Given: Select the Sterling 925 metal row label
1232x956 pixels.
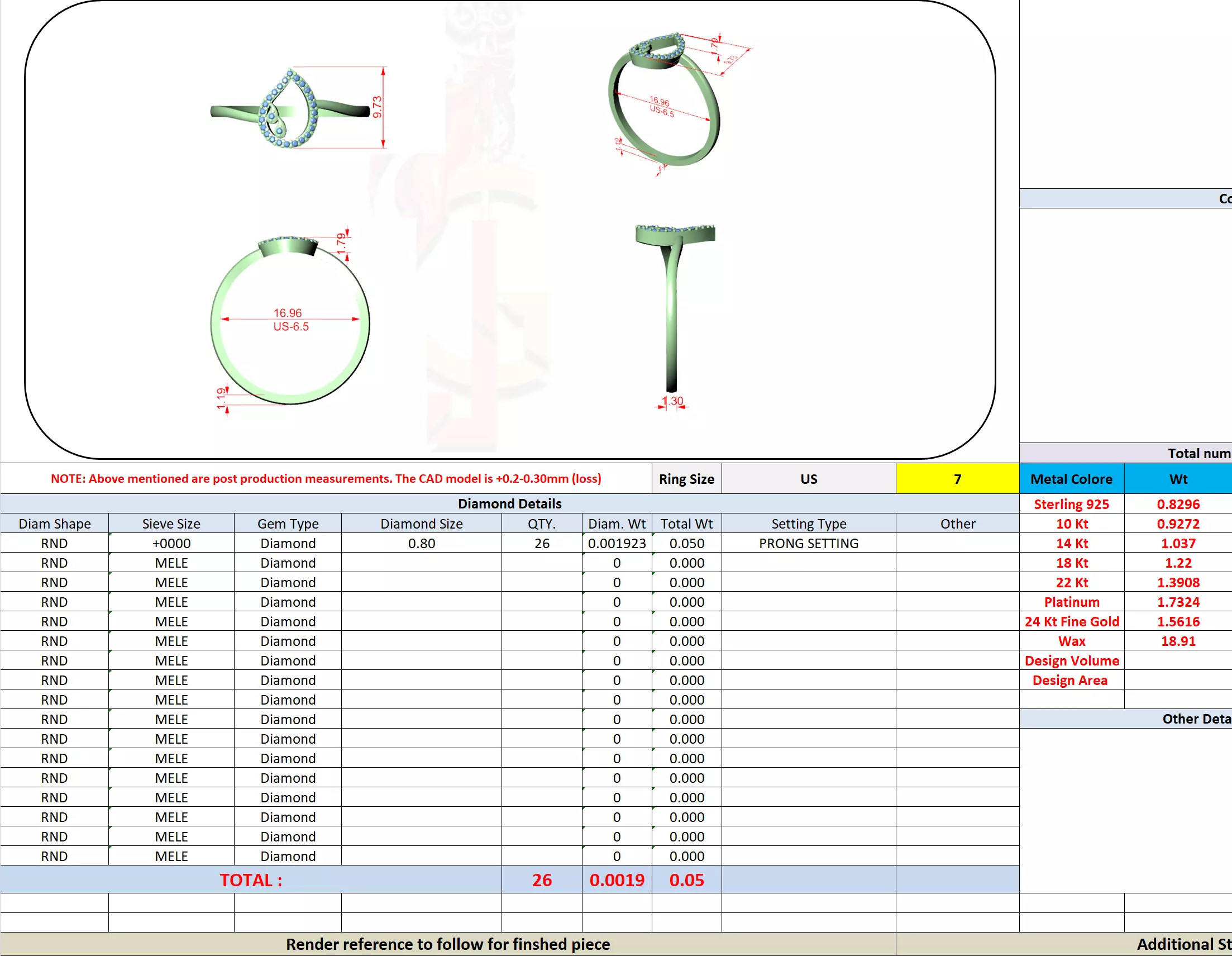Looking at the screenshot, I should coord(1071,504).
